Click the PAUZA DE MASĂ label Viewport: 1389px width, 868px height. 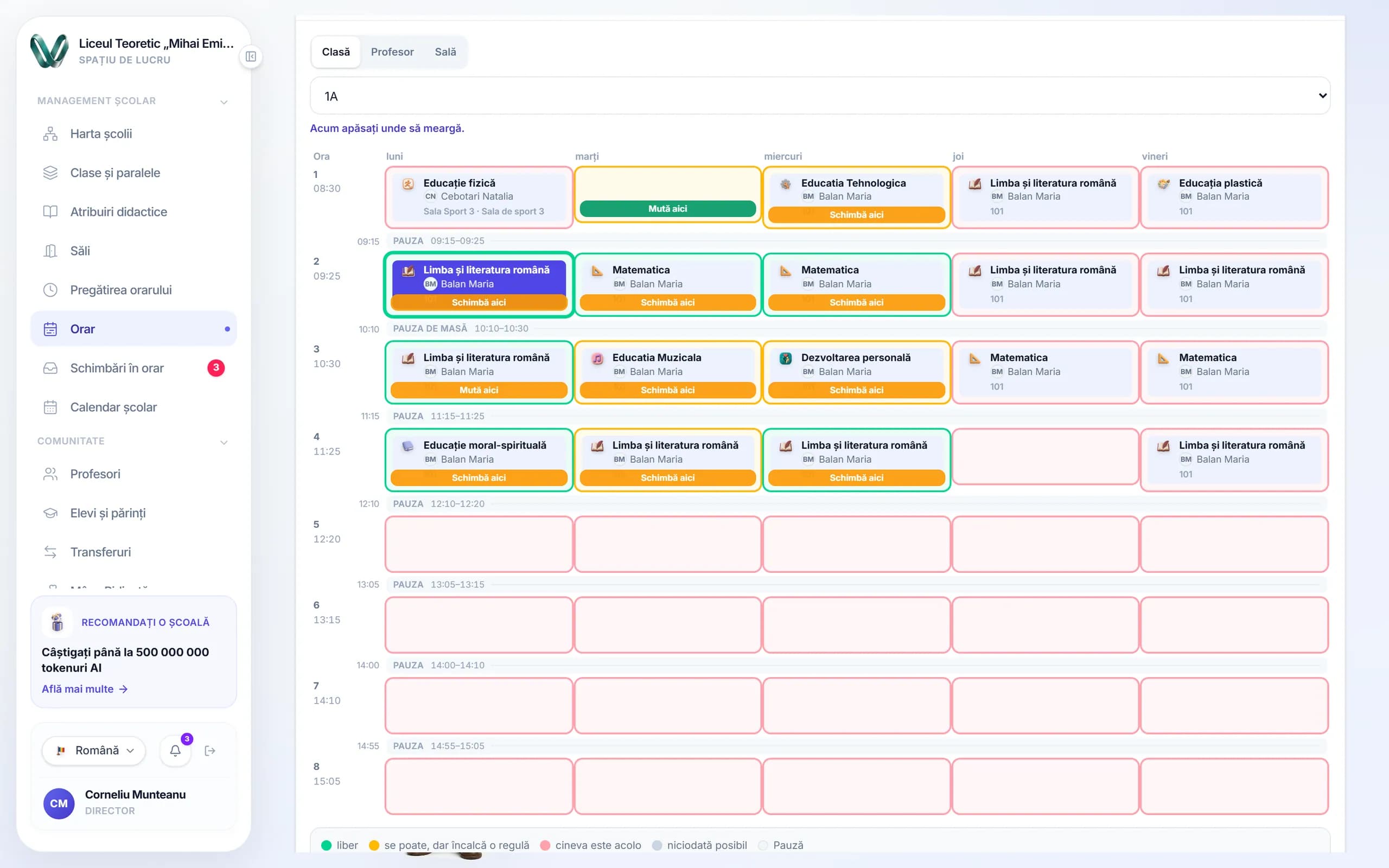click(x=430, y=328)
